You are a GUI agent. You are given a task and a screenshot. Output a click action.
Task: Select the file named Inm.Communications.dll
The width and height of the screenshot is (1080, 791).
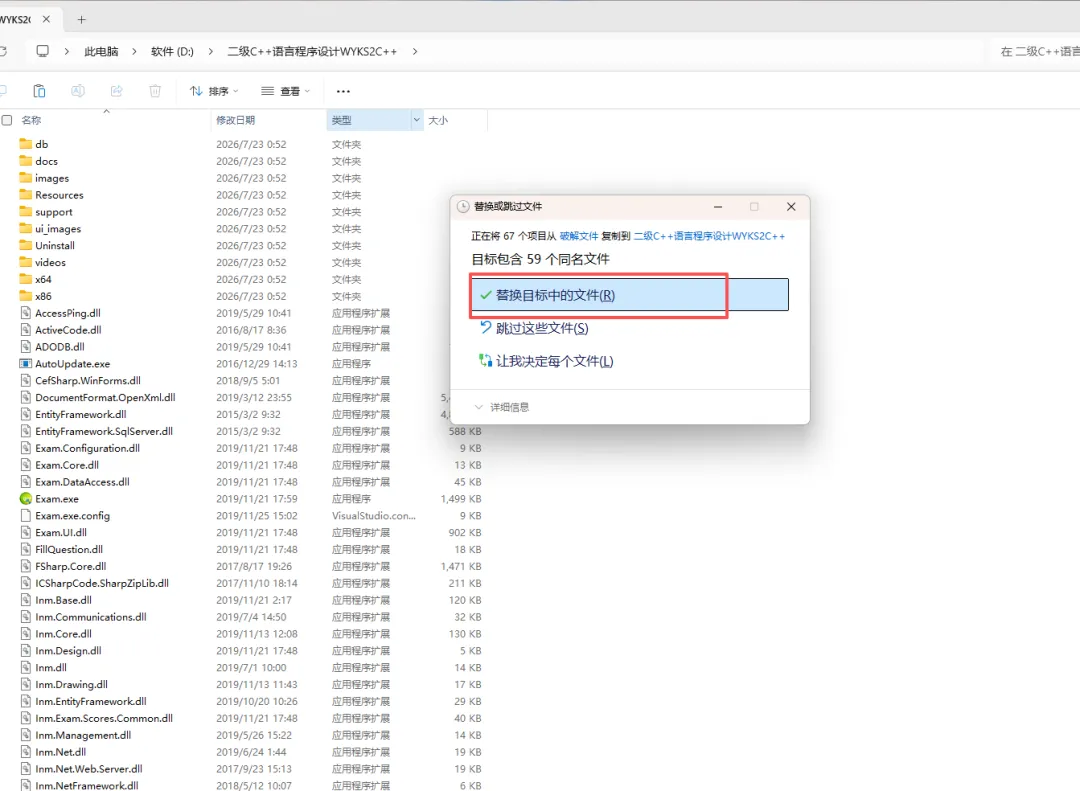(x=91, y=617)
